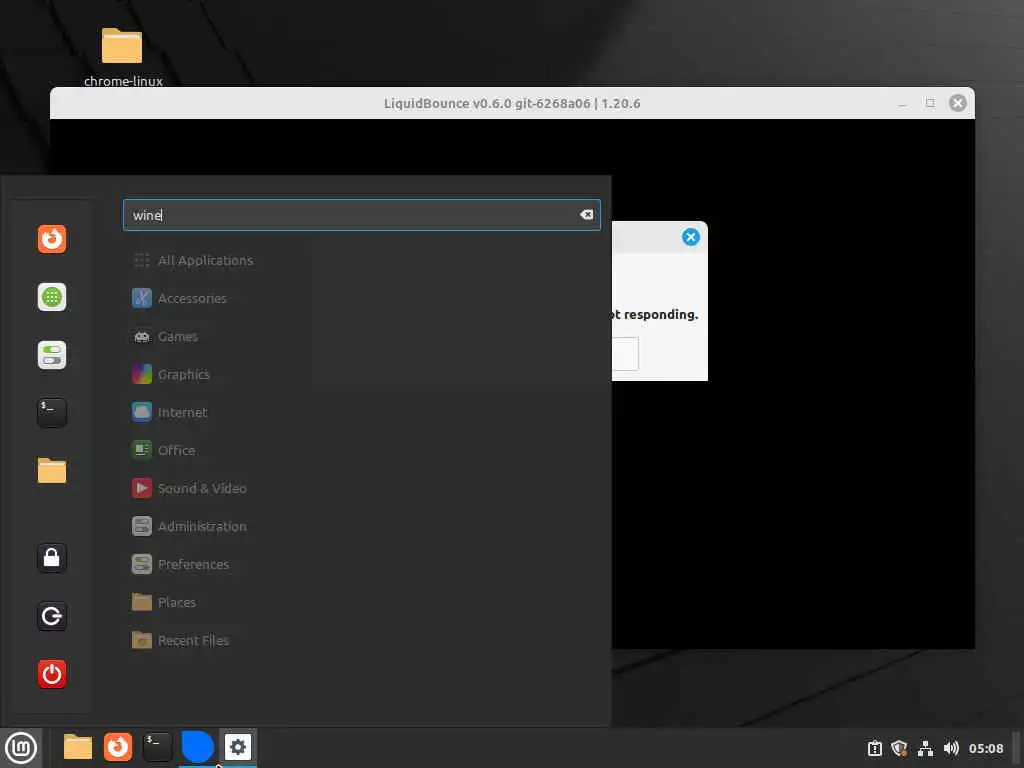Open the calendar from the 05:08 clock
The width and height of the screenshot is (1024, 768).
[986, 748]
